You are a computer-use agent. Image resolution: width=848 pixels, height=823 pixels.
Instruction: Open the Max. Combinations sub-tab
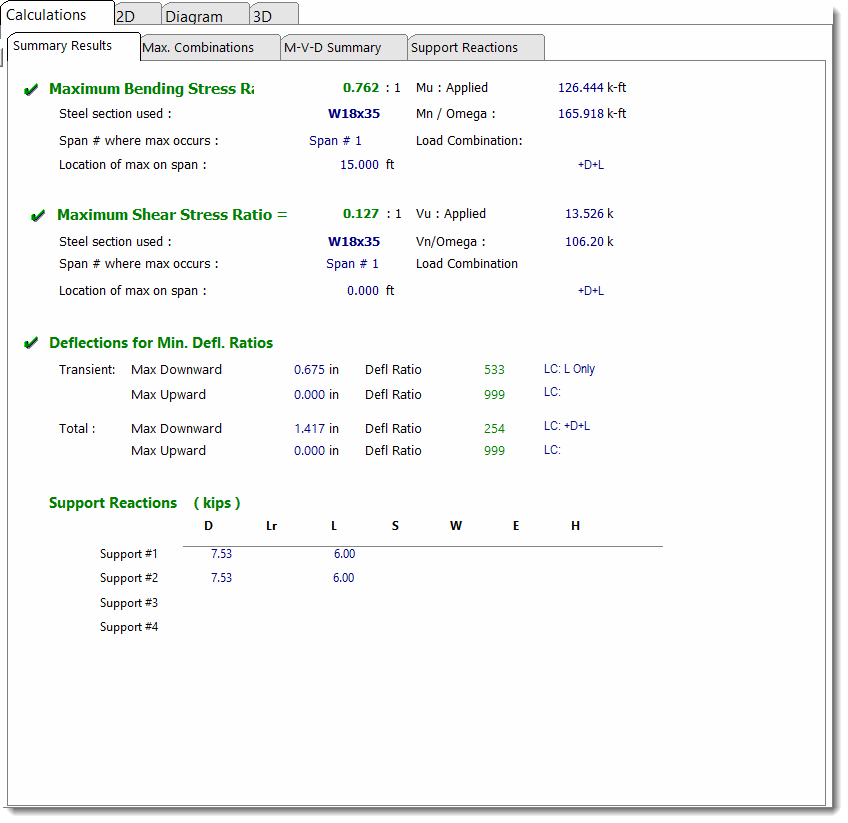click(198, 48)
